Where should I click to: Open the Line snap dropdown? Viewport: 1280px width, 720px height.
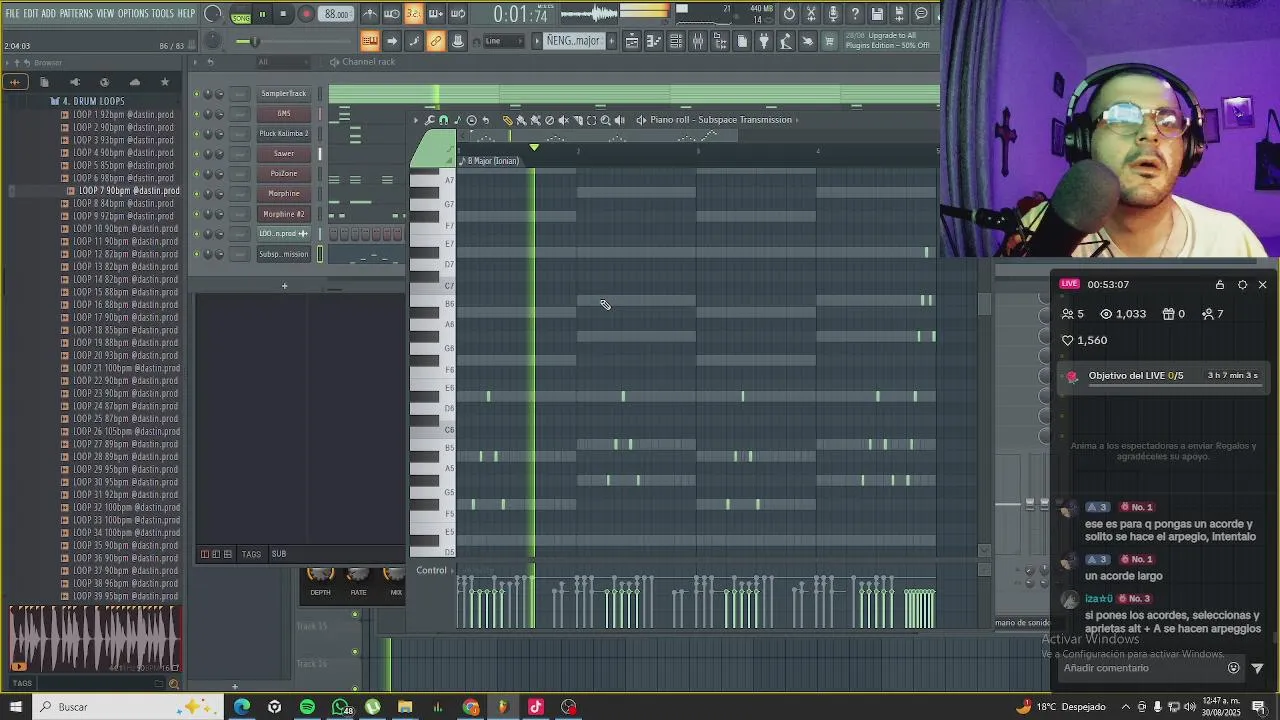click(x=505, y=41)
